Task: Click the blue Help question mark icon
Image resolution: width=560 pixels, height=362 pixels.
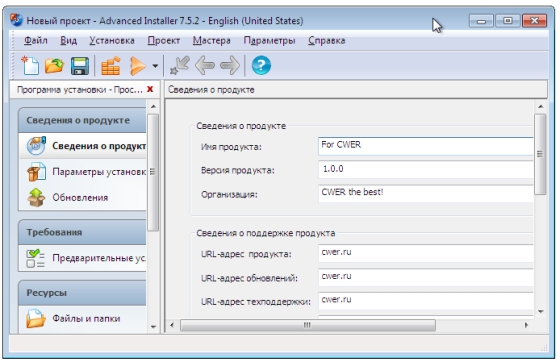Action: pyautogui.click(x=261, y=65)
